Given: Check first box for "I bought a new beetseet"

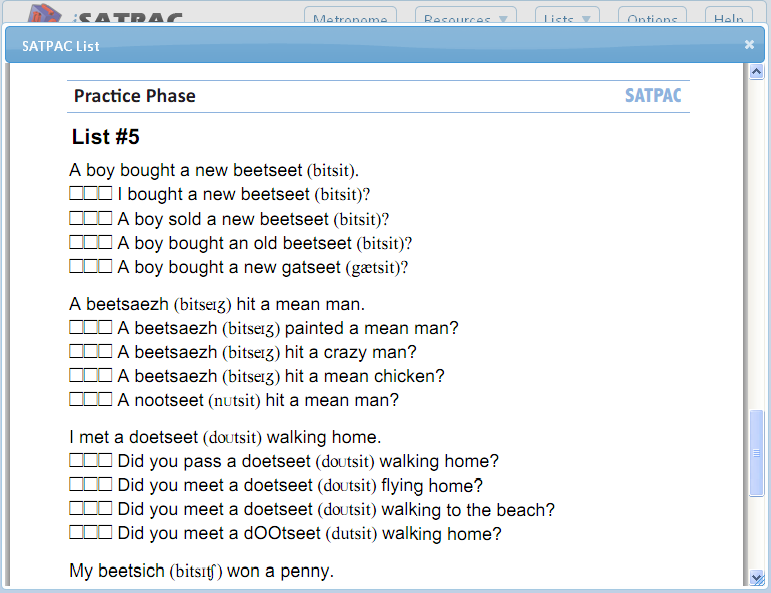Looking at the screenshot, I should 76,193.
